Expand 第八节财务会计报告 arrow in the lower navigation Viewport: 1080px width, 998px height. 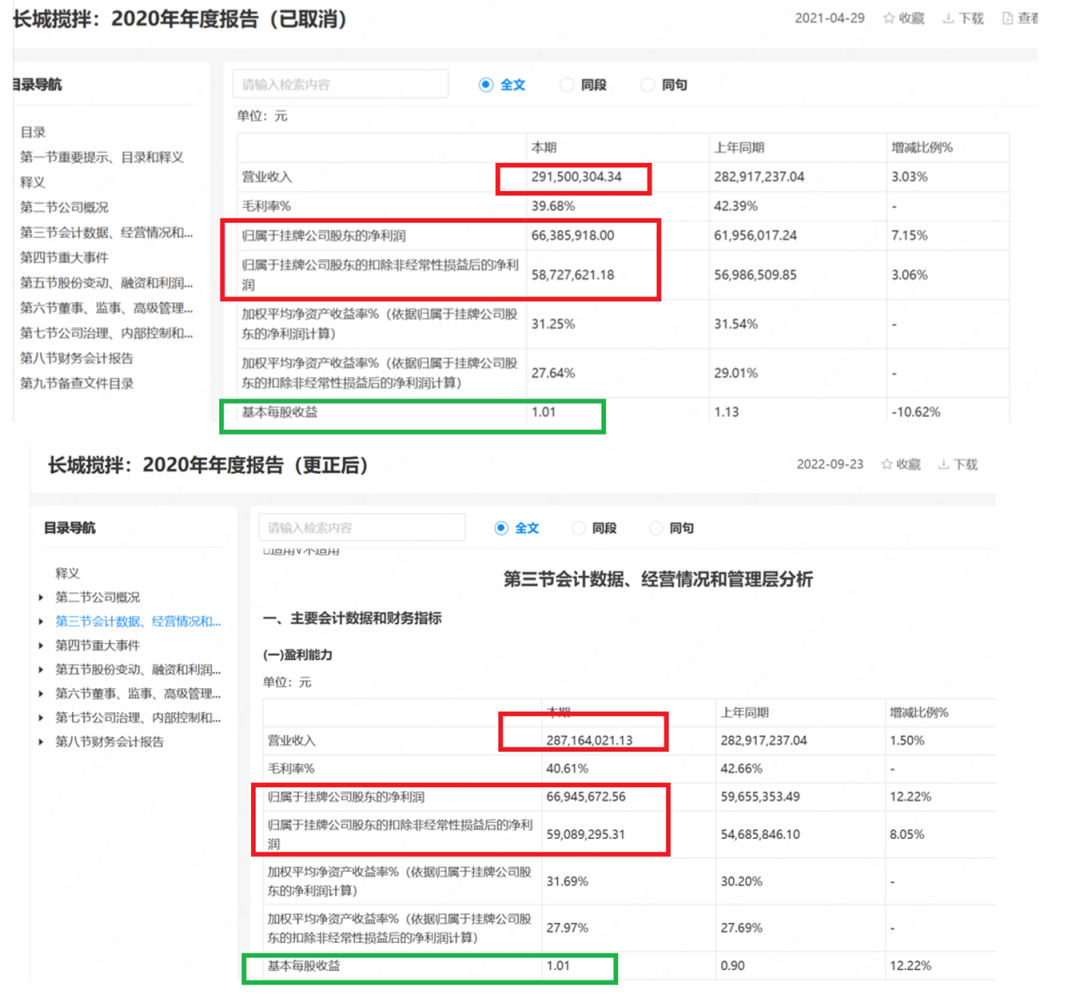pos(41,742)
